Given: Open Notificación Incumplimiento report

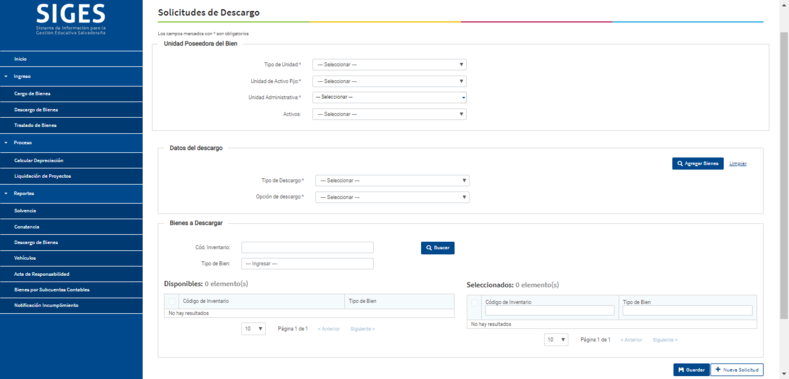Looking at the screenshot, I should pos(71,306).
